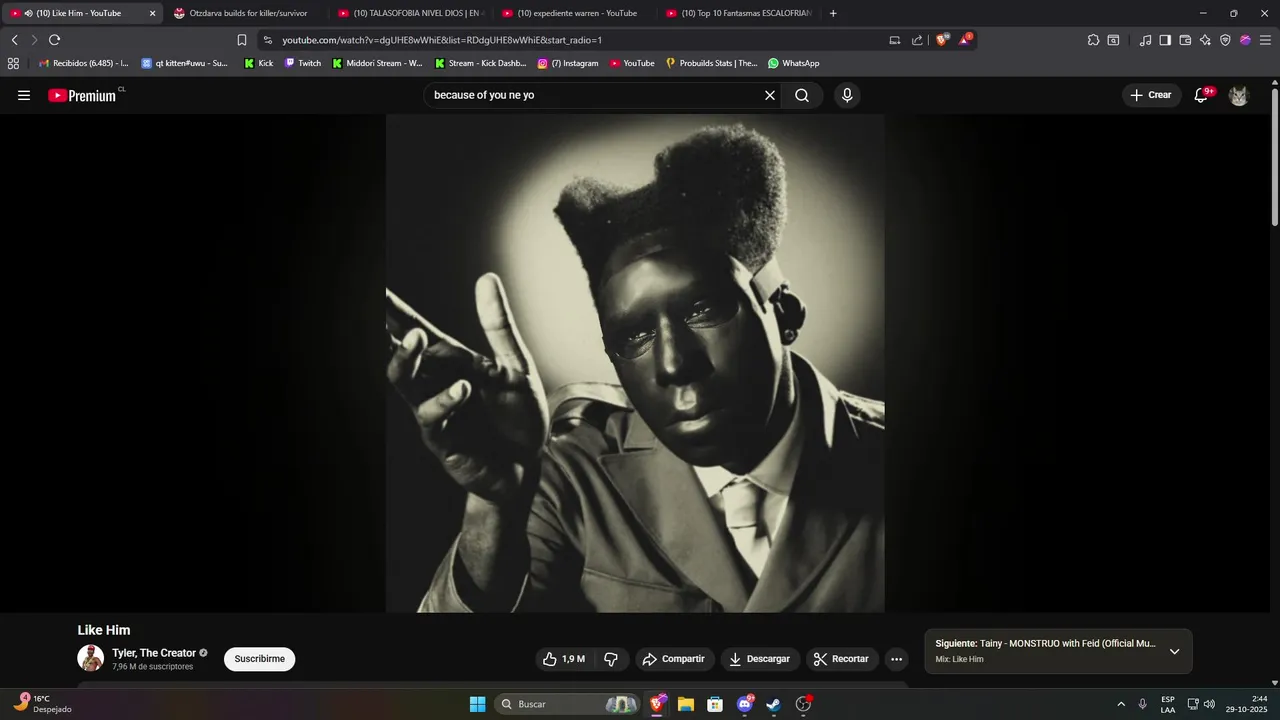Show hidden system tray icons
This screenshot has width=1280, height=720.
point(1121,704)
